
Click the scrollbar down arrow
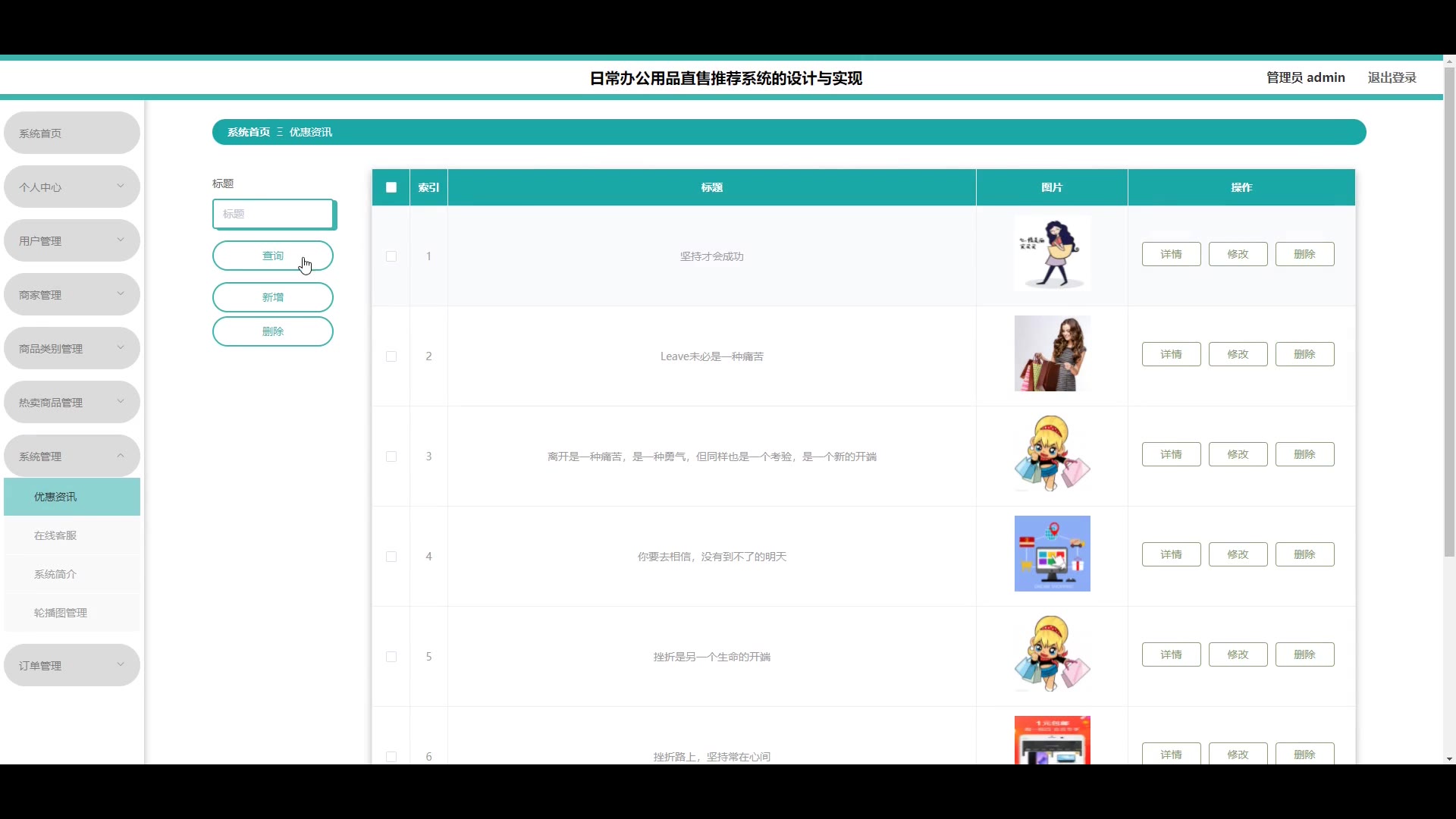click(1449, 758)
